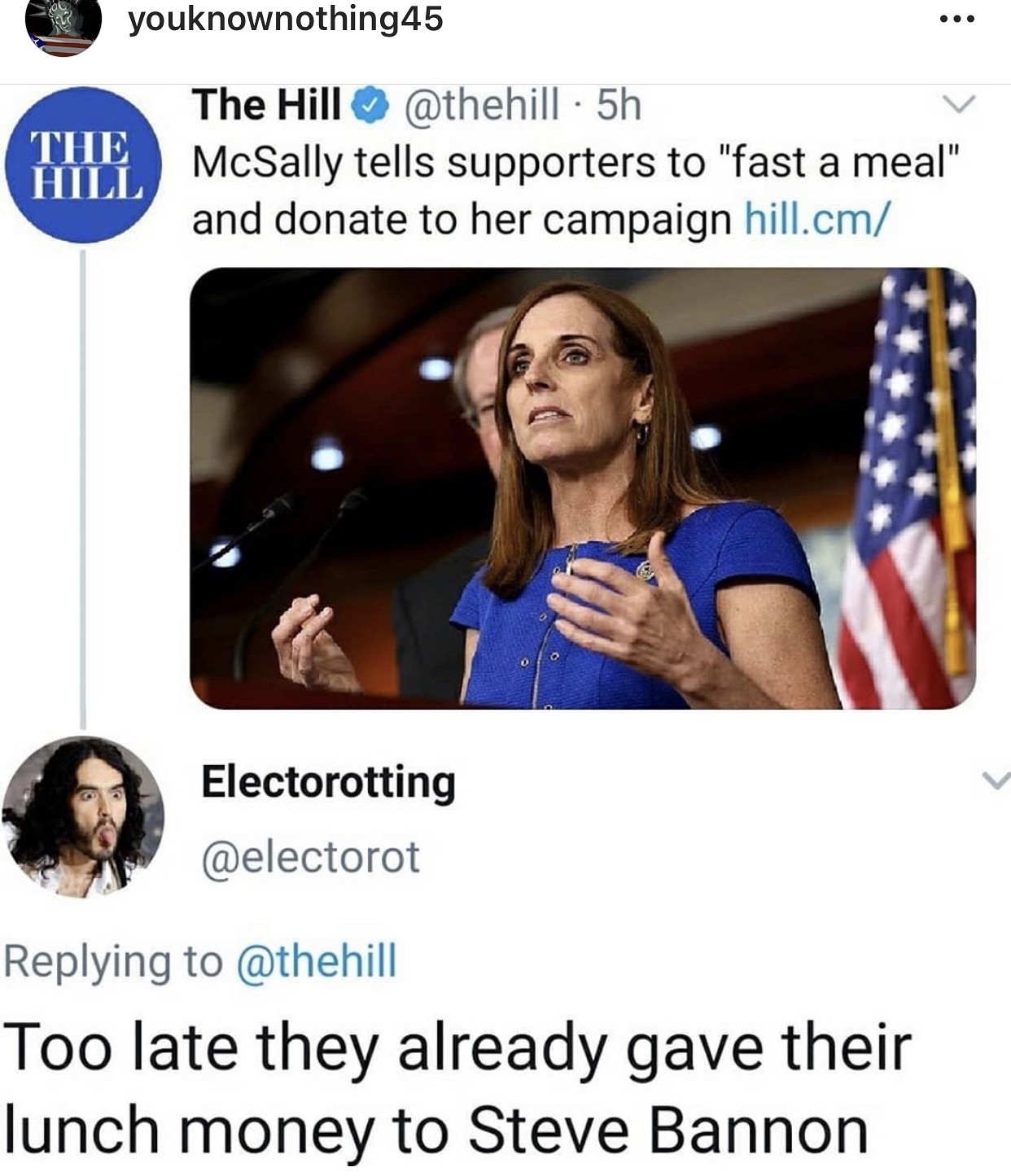The image size is (1011, 1176).
Task: Open The Hill account name
Action: 267,104
